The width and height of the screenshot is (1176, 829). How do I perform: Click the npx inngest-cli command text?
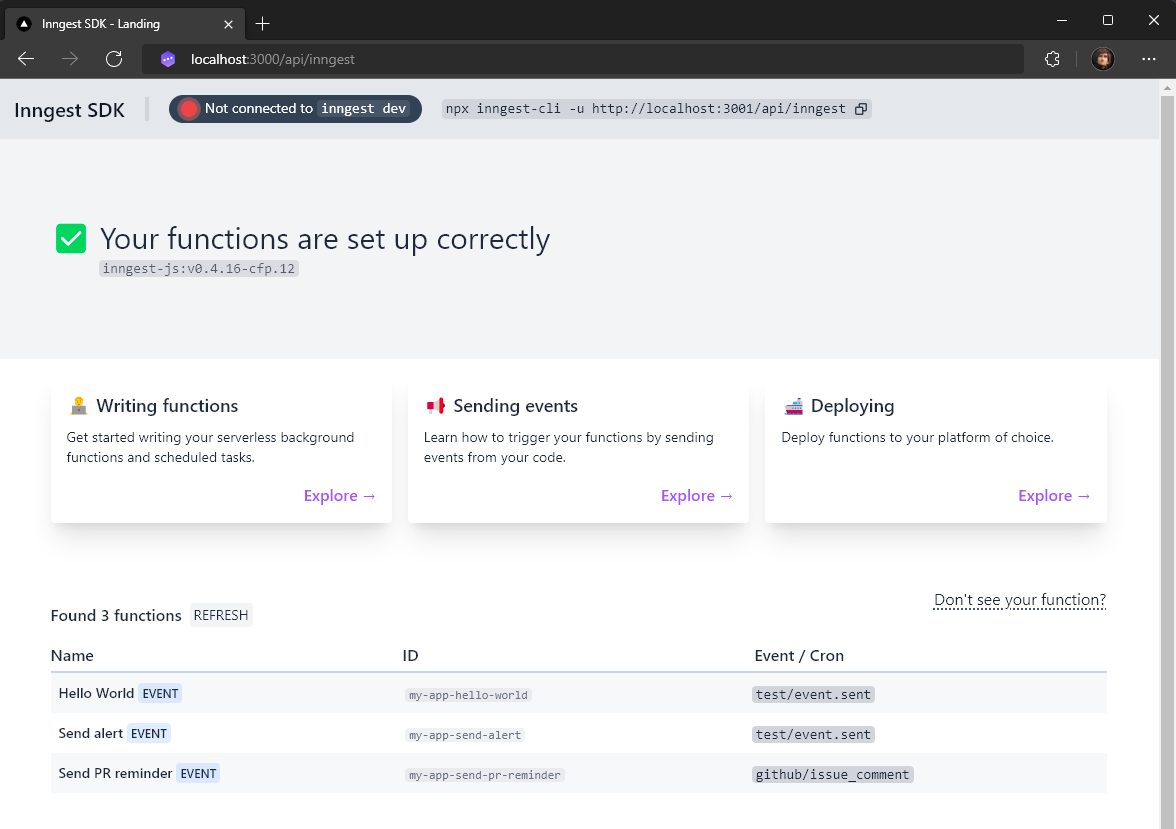(646, 109)
